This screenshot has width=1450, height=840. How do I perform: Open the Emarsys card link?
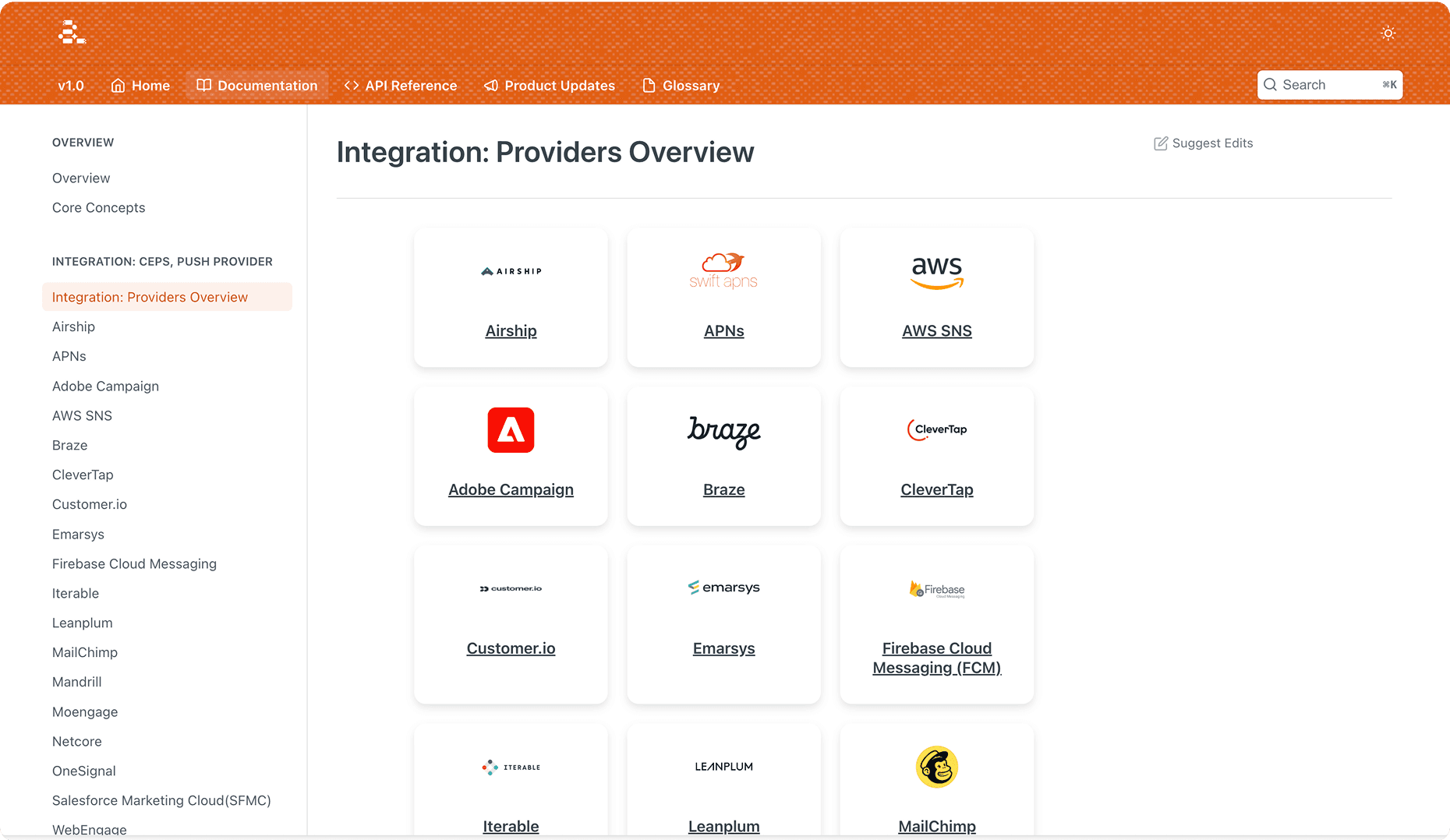pos(723,649)
